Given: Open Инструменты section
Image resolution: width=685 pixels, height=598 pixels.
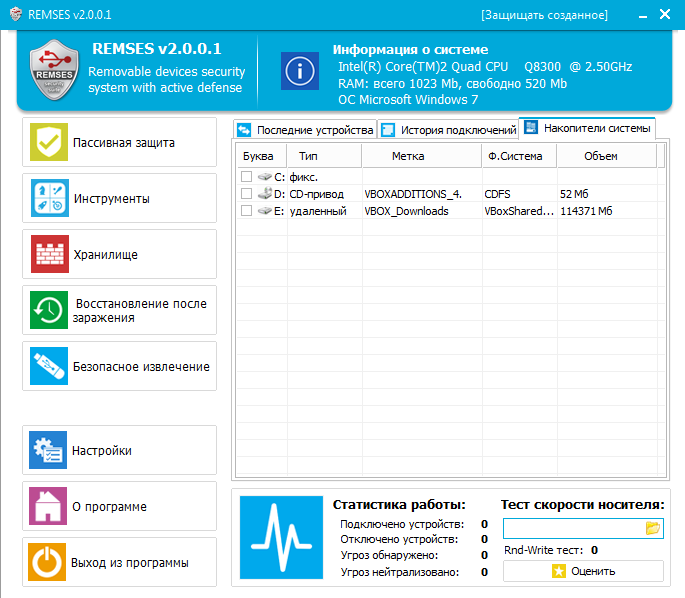Looking at the screenshot, I should pos(119,198).
